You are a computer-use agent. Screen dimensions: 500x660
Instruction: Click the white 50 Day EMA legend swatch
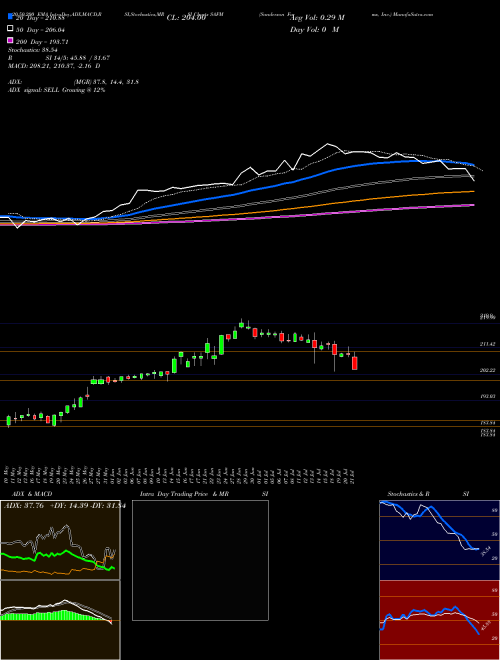coord(10,29)
